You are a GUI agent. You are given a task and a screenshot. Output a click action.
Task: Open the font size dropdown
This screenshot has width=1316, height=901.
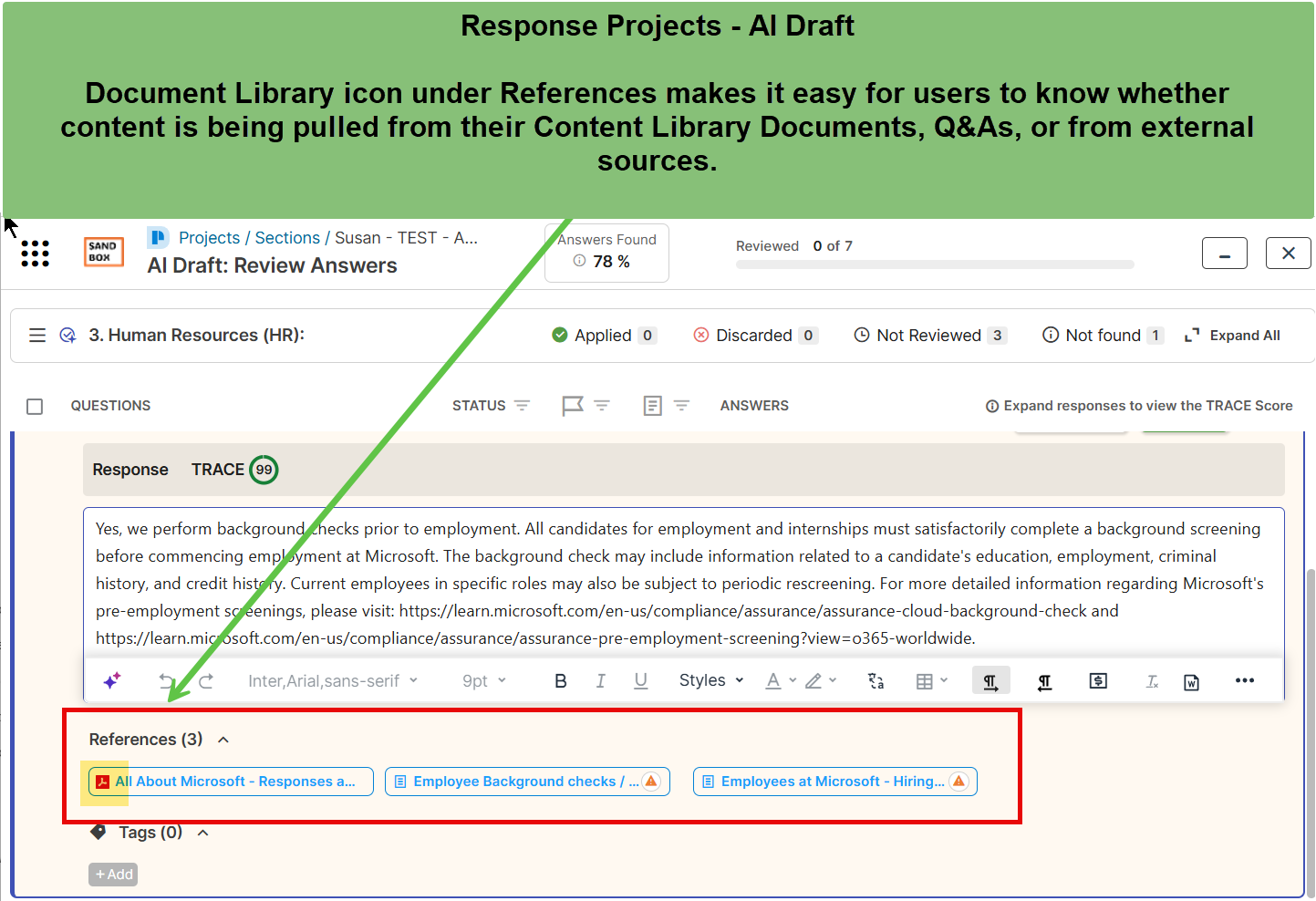click(484, 681)
